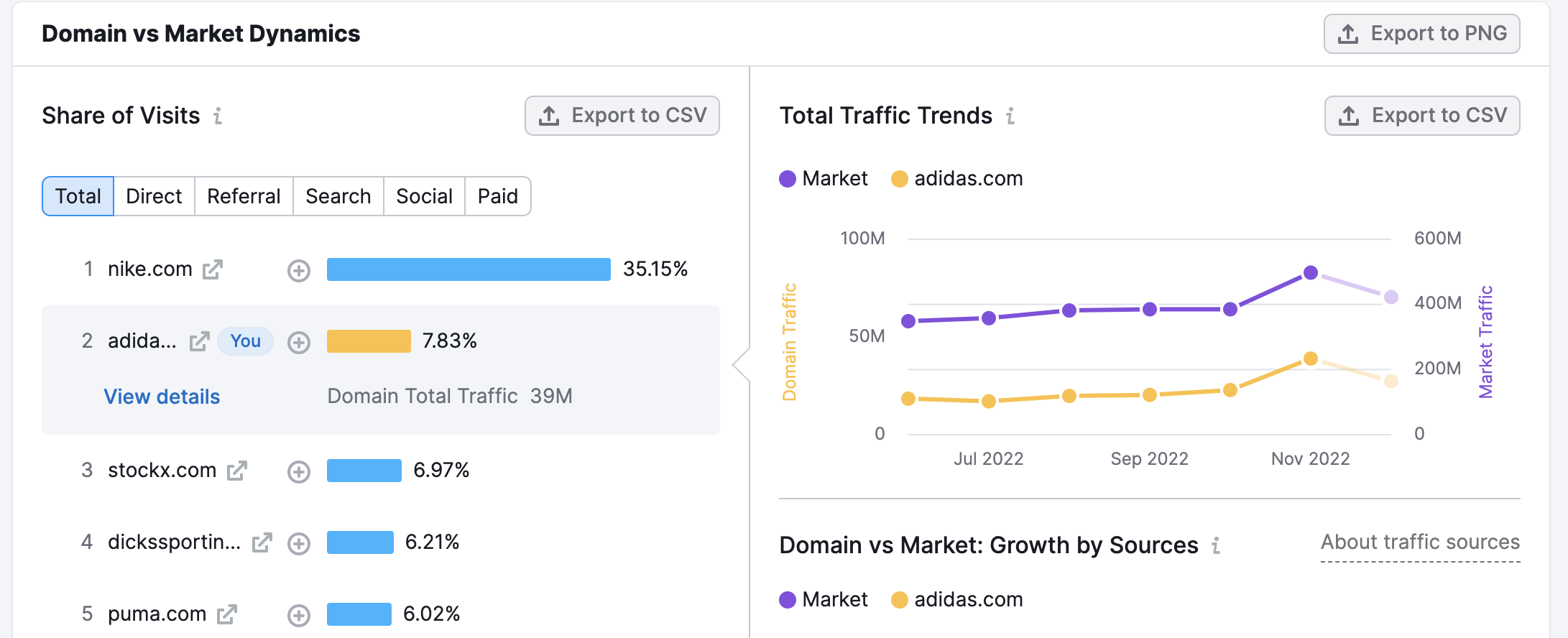The height and width of the screenshot is (638, 1568).
Task: Click the 6.21% value
Action: pos(433,542)
